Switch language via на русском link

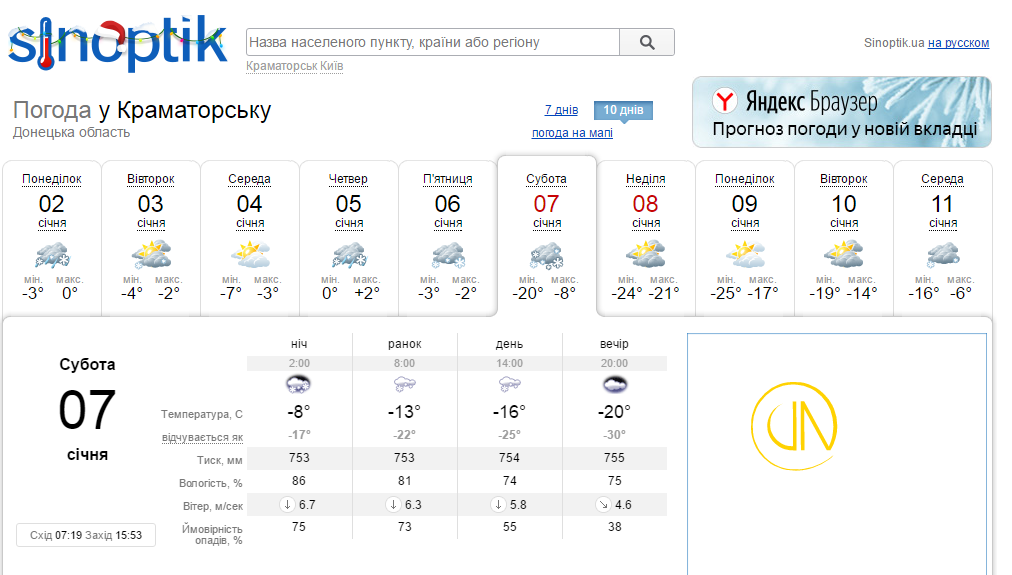958,43
